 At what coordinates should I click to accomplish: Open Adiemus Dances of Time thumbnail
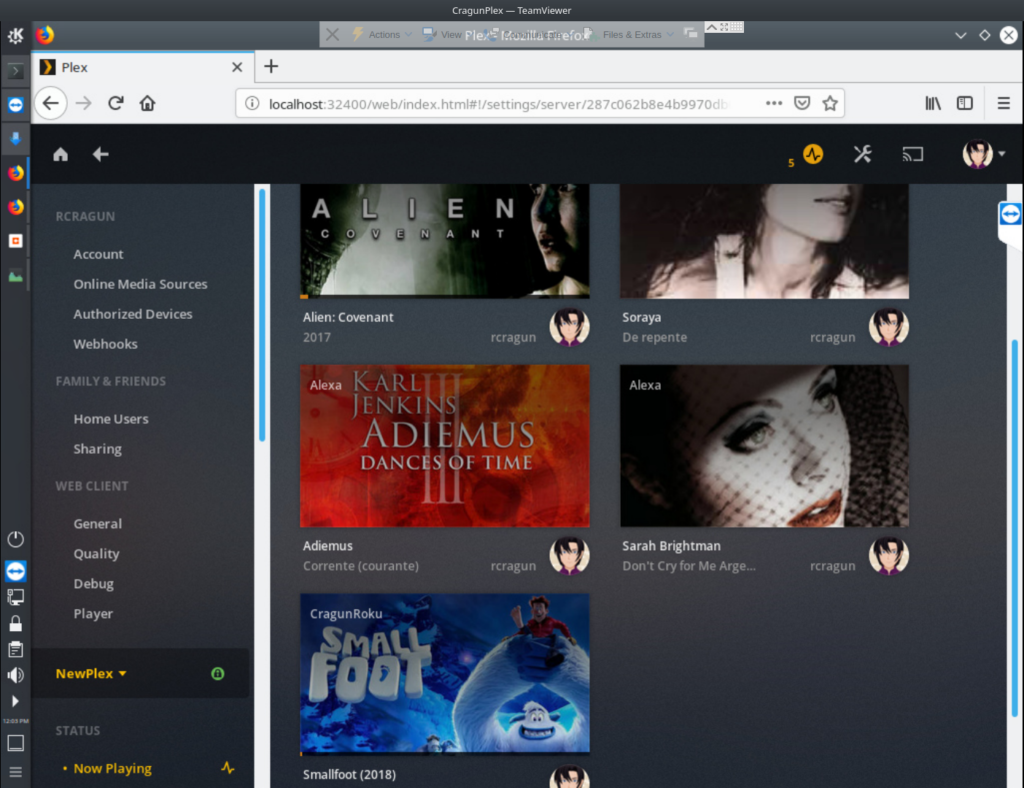point(445,446)
